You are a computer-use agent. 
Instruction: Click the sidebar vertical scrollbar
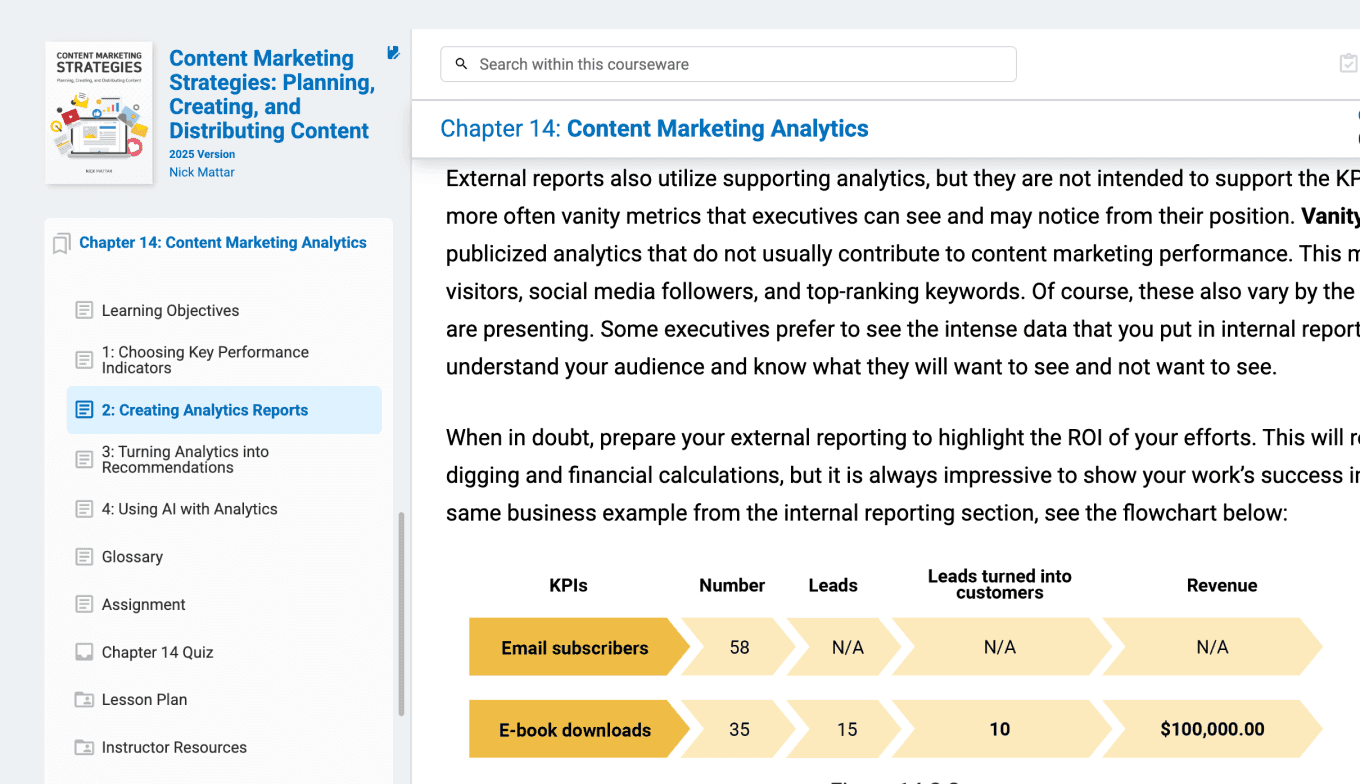coord(402,614)
